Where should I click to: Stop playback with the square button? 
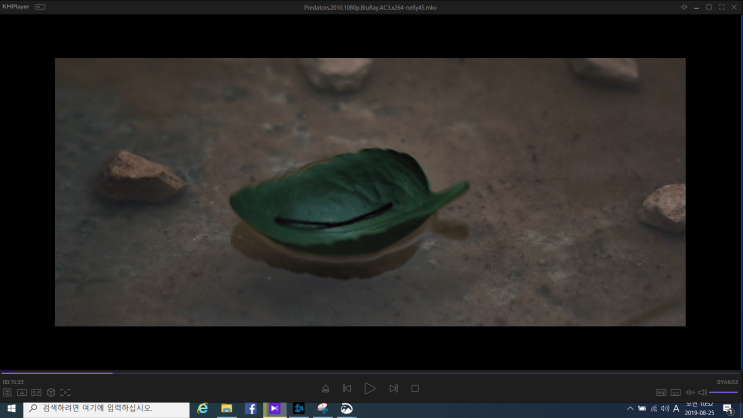[415, 389]
